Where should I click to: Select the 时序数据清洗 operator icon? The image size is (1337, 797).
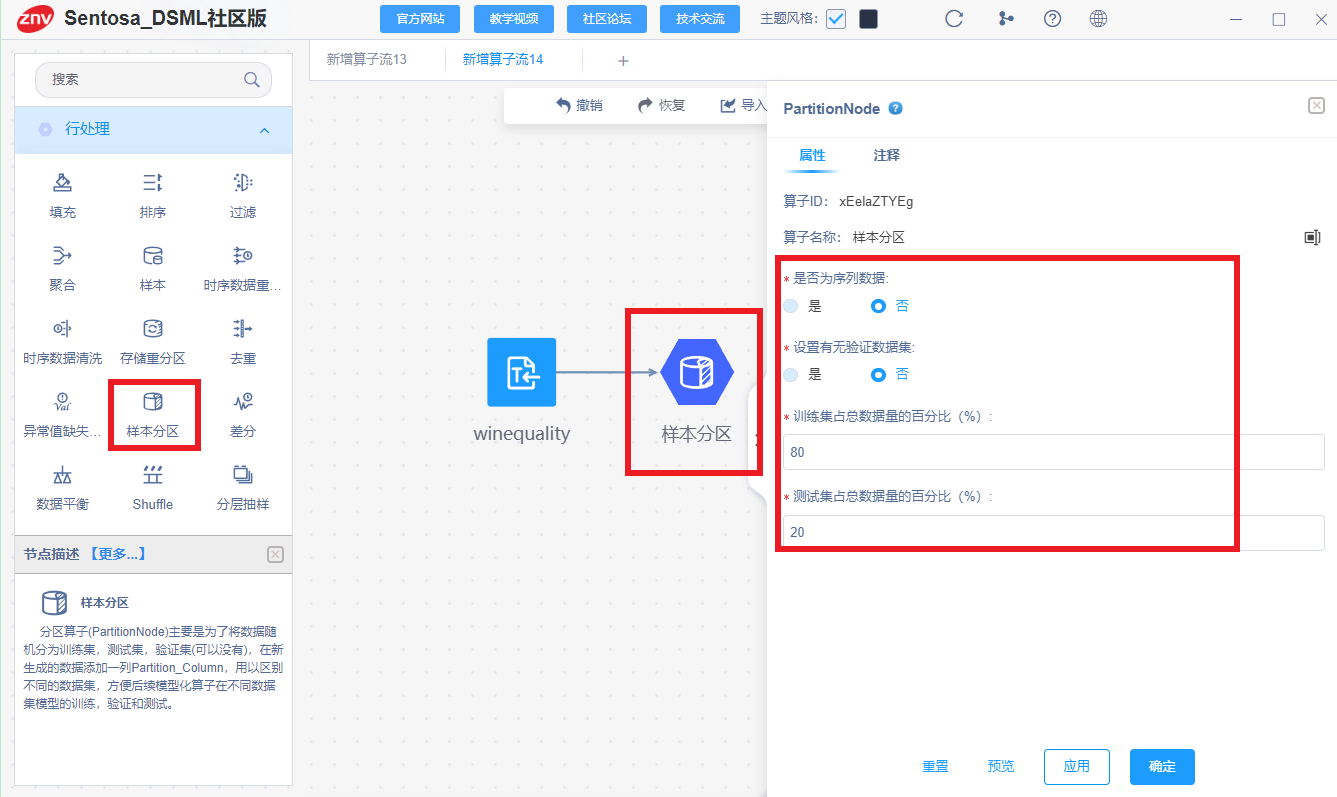click(x=62, y=328)
